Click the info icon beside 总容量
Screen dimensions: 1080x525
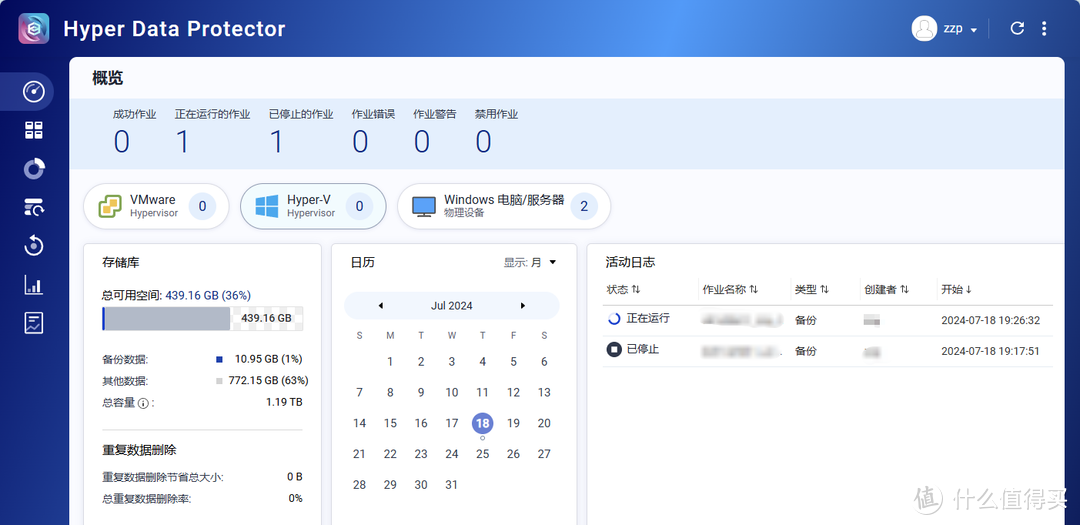(x=143, y=403)
